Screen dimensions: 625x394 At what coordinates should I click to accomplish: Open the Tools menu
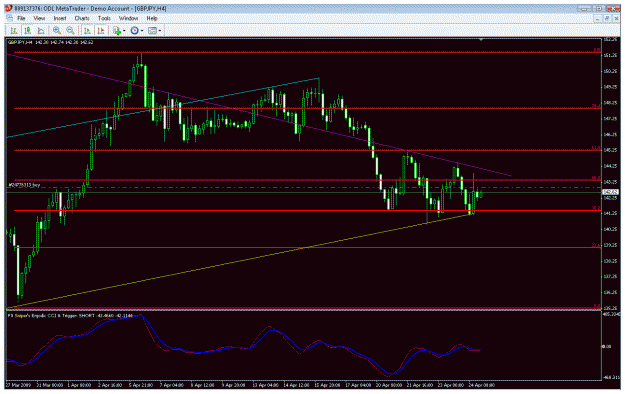[x=104, y=18]
